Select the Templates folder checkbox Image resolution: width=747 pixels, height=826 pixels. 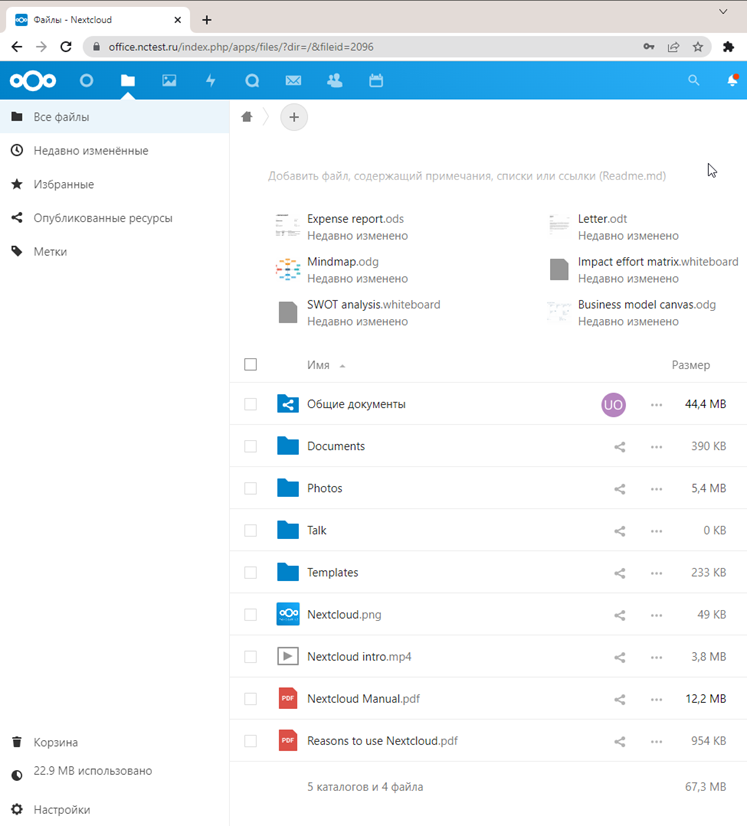251,573
